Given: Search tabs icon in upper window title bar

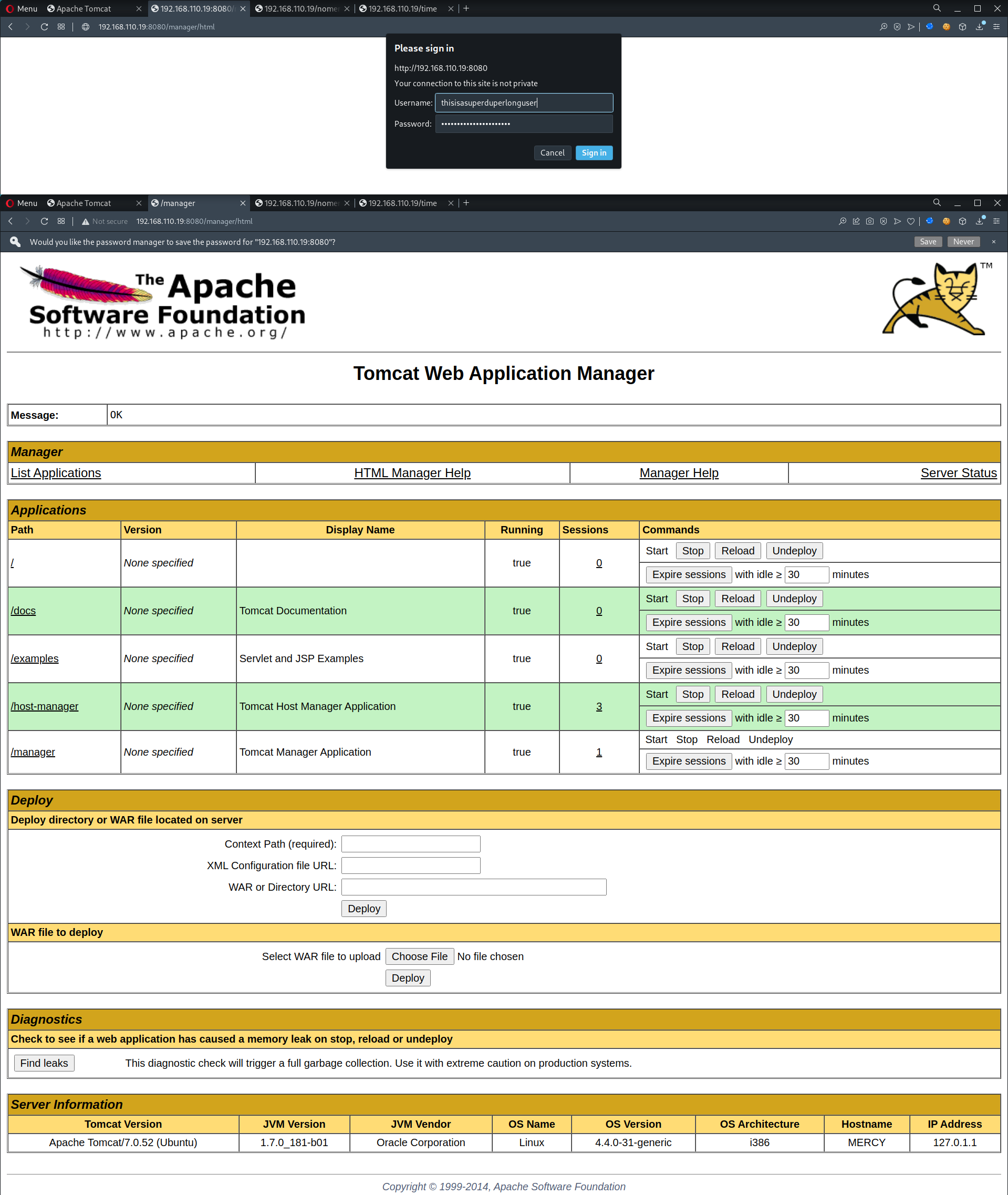Looking at the screenshot, I should [937, 8].
